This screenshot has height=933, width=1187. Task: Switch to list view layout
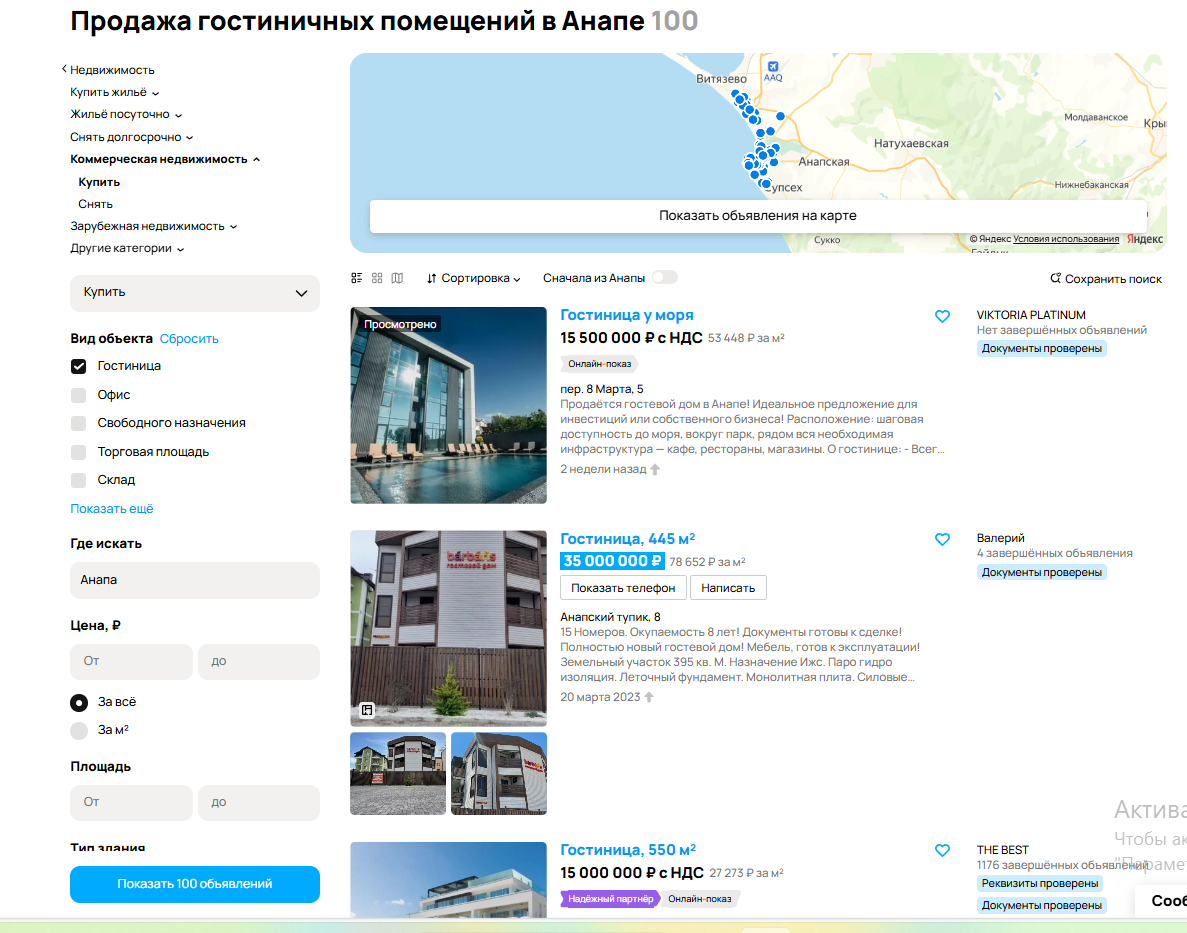[x=357, y=278]
